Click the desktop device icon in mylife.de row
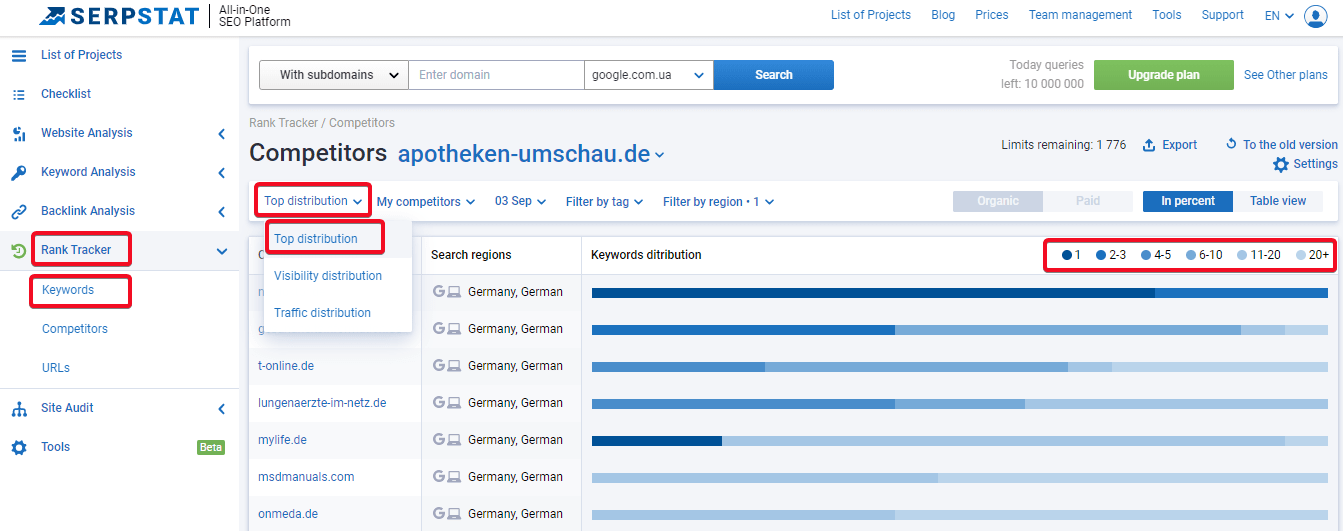This screenshot has height=531, width=1343. click(x=454, y=440)
